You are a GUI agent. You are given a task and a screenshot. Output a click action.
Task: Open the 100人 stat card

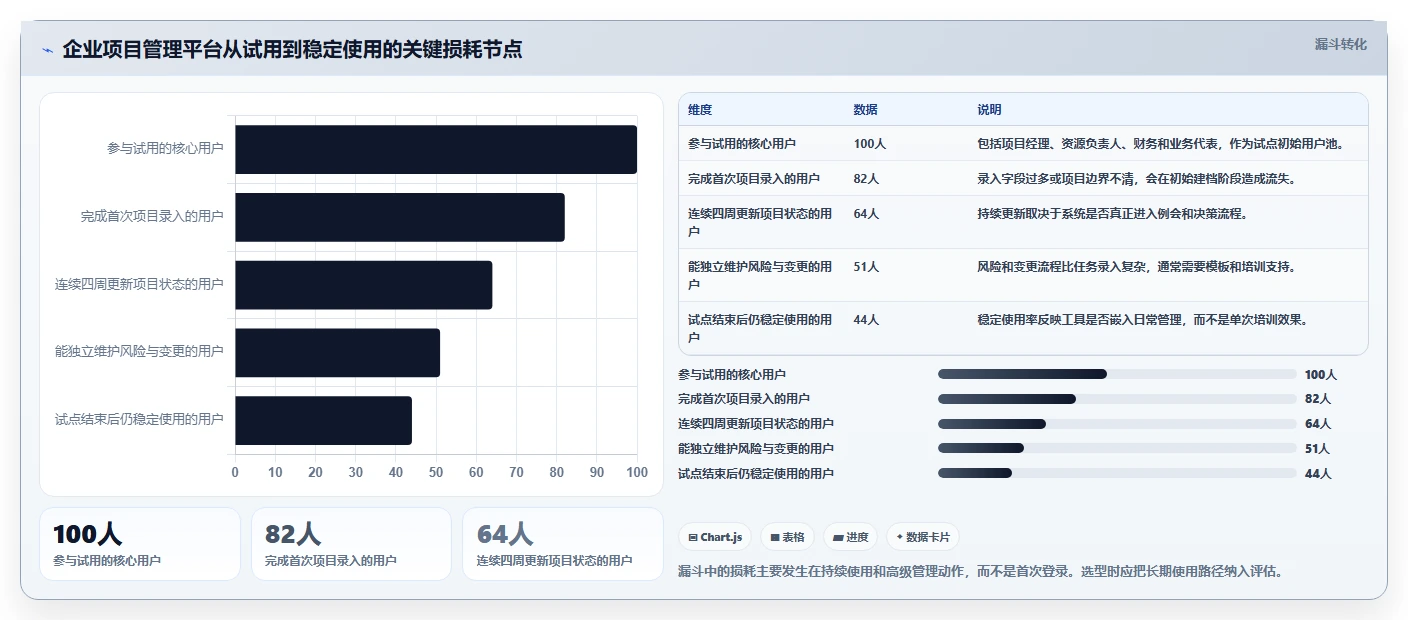(x=140, y=544)
